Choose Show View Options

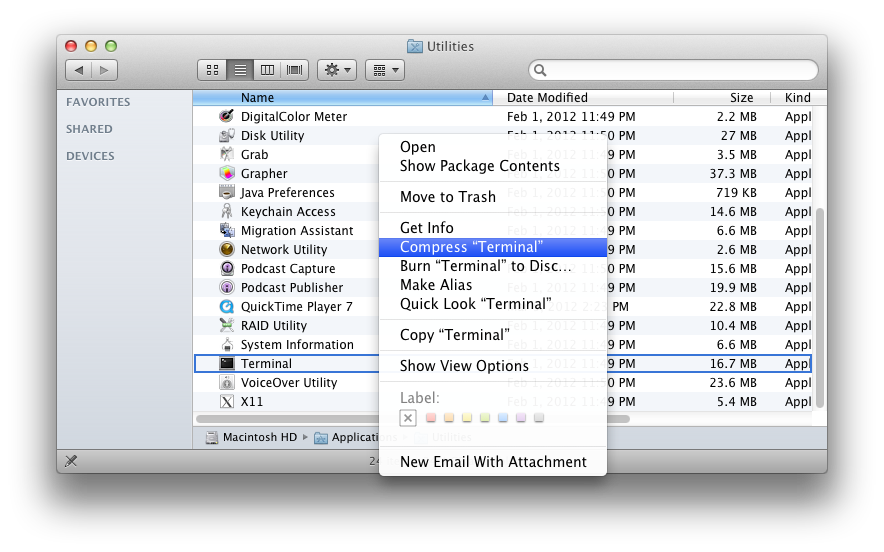tap(493, 366)
